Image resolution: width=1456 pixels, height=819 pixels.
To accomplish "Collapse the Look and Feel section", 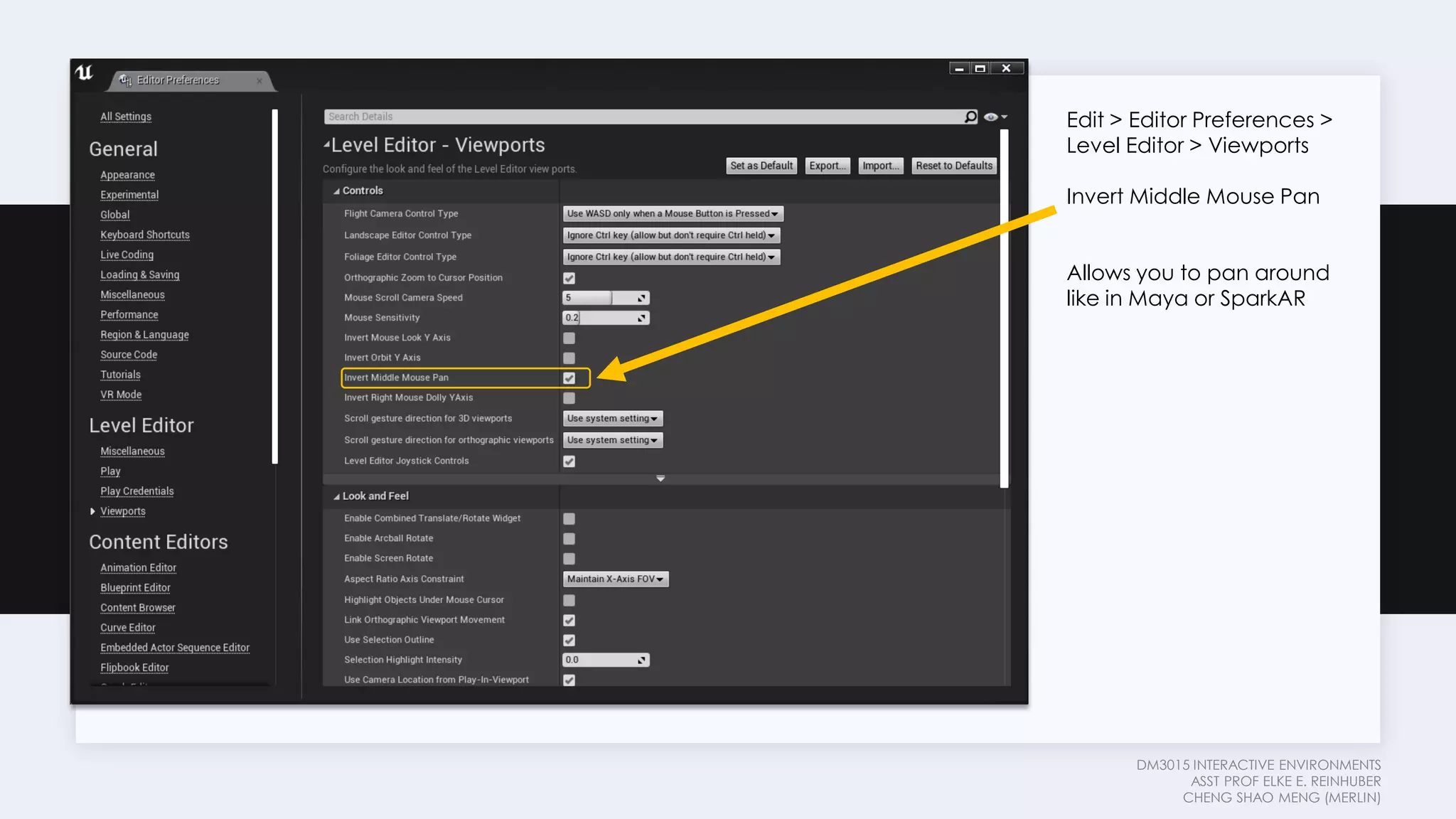I will click(337, 497).
